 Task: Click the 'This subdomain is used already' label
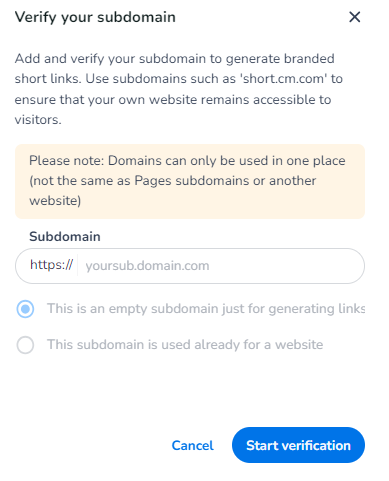pos(185,345)
